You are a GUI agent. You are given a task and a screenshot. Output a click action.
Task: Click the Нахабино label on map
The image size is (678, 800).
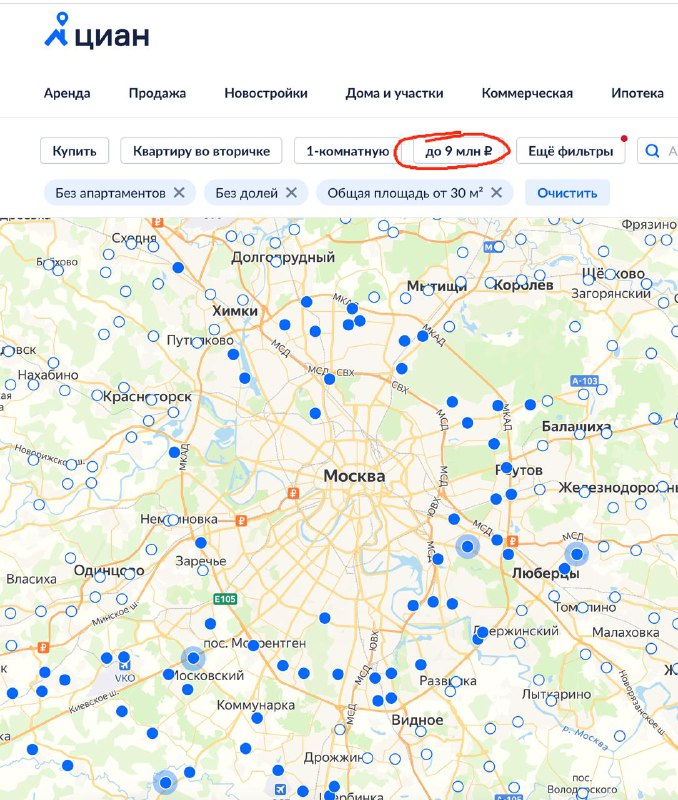tap(48, 375)
